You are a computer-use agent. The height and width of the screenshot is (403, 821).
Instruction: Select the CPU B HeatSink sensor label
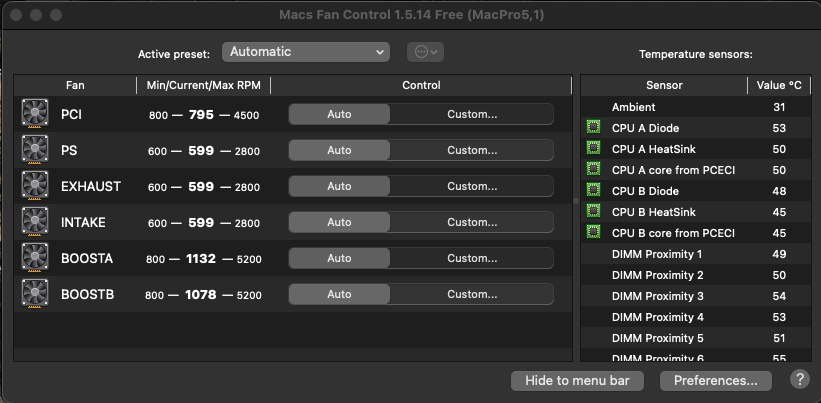[x=653, y=212]
